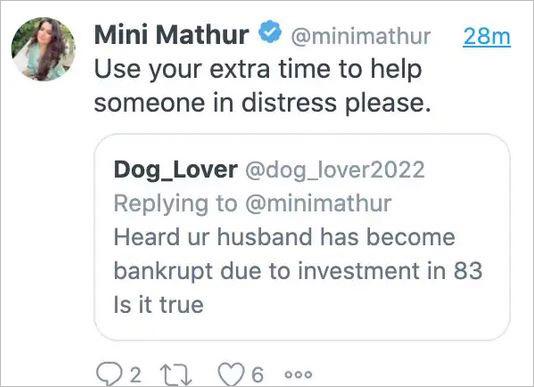Open the quoted tweet about investment in 83
Viewport: 534px width, 387px height.
point(302,237)
